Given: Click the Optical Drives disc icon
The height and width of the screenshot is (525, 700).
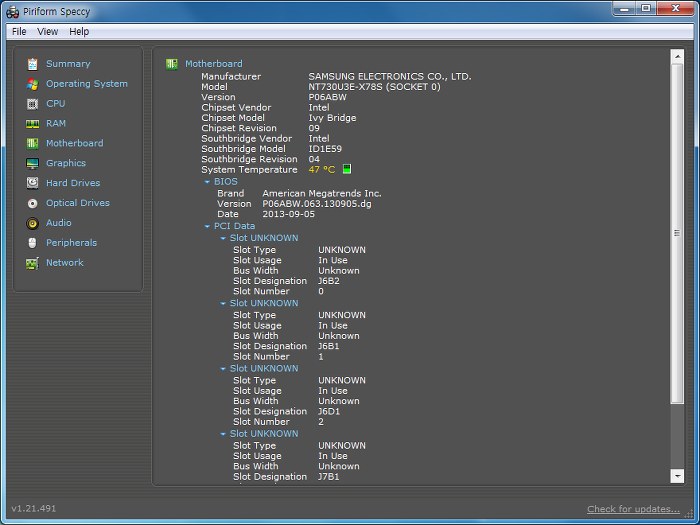Looking at the screenshot, I should pos(32,203).
